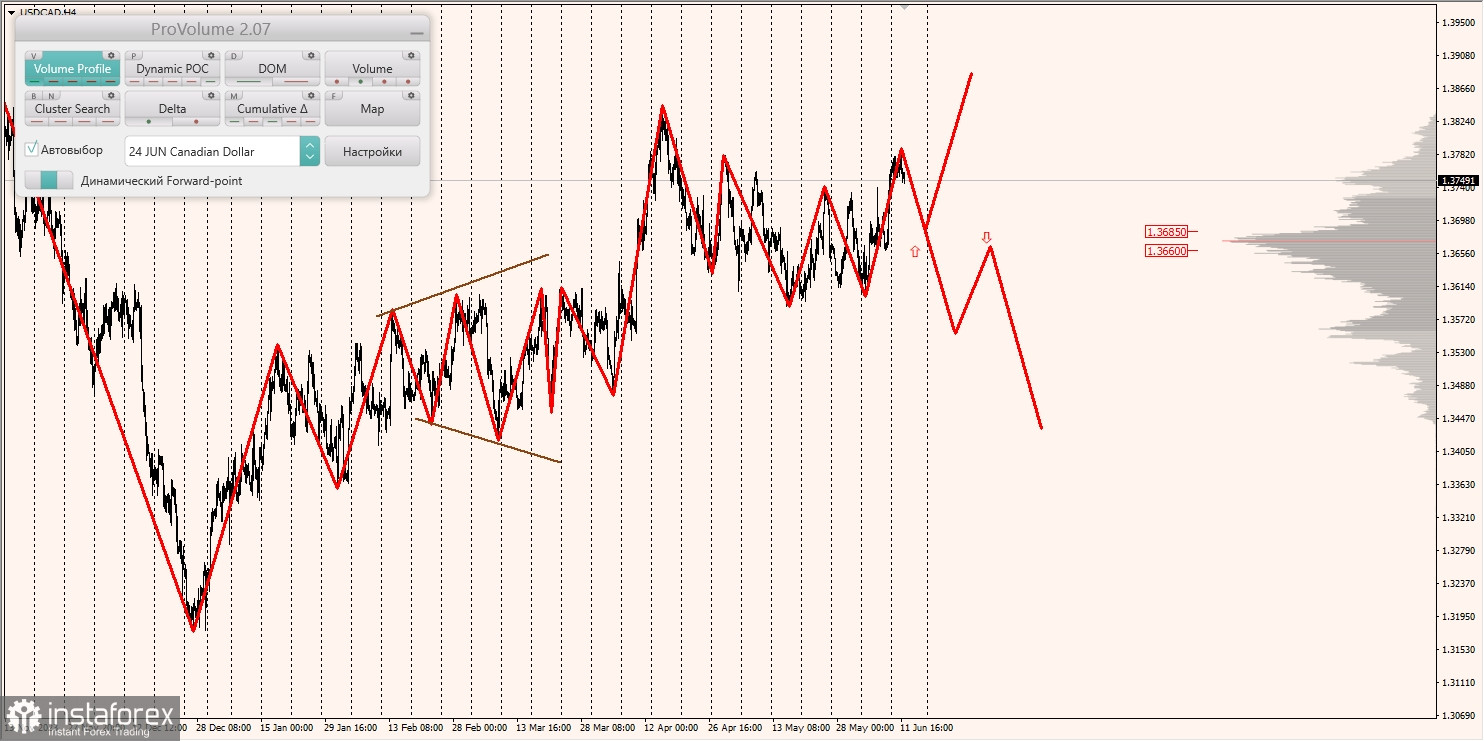Expand the USDCAD,H4 chart menu triangle

coord(11,12)
